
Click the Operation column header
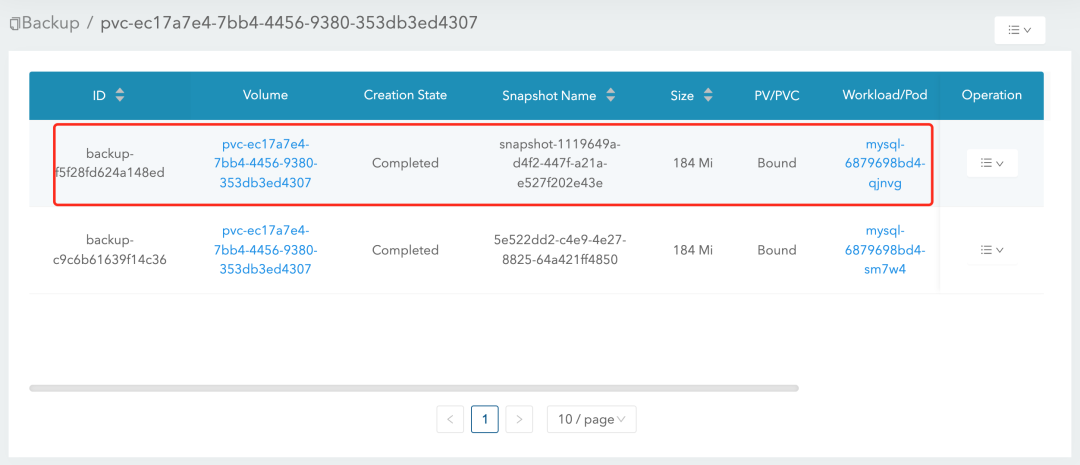pos(991,95)
